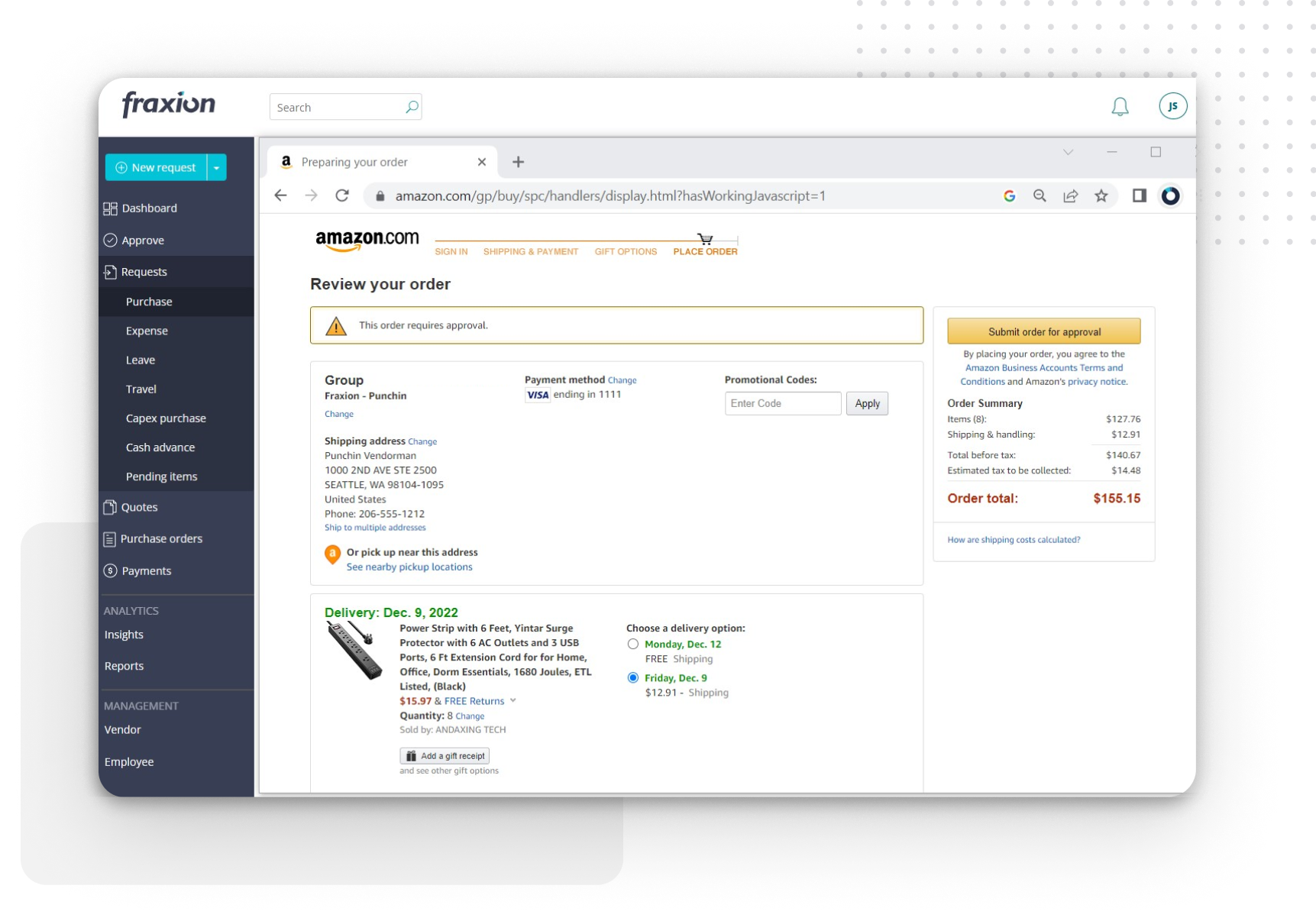1316x924 pixels.
Task: Click the Purchase orders list icon
Action: coord(110,539)
